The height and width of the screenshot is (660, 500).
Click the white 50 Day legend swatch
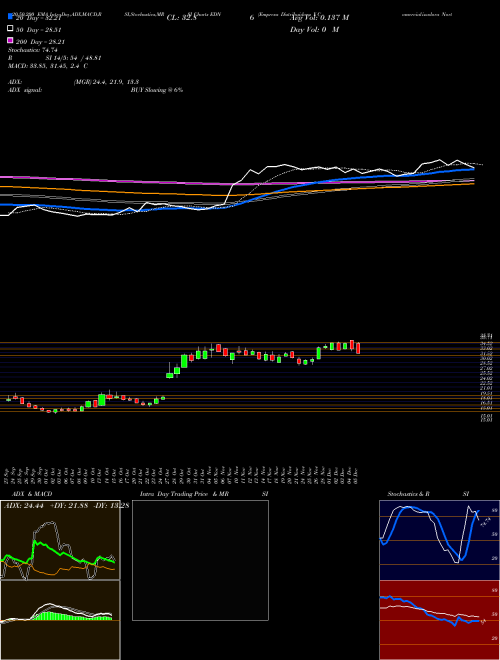[x=10, y=29]
